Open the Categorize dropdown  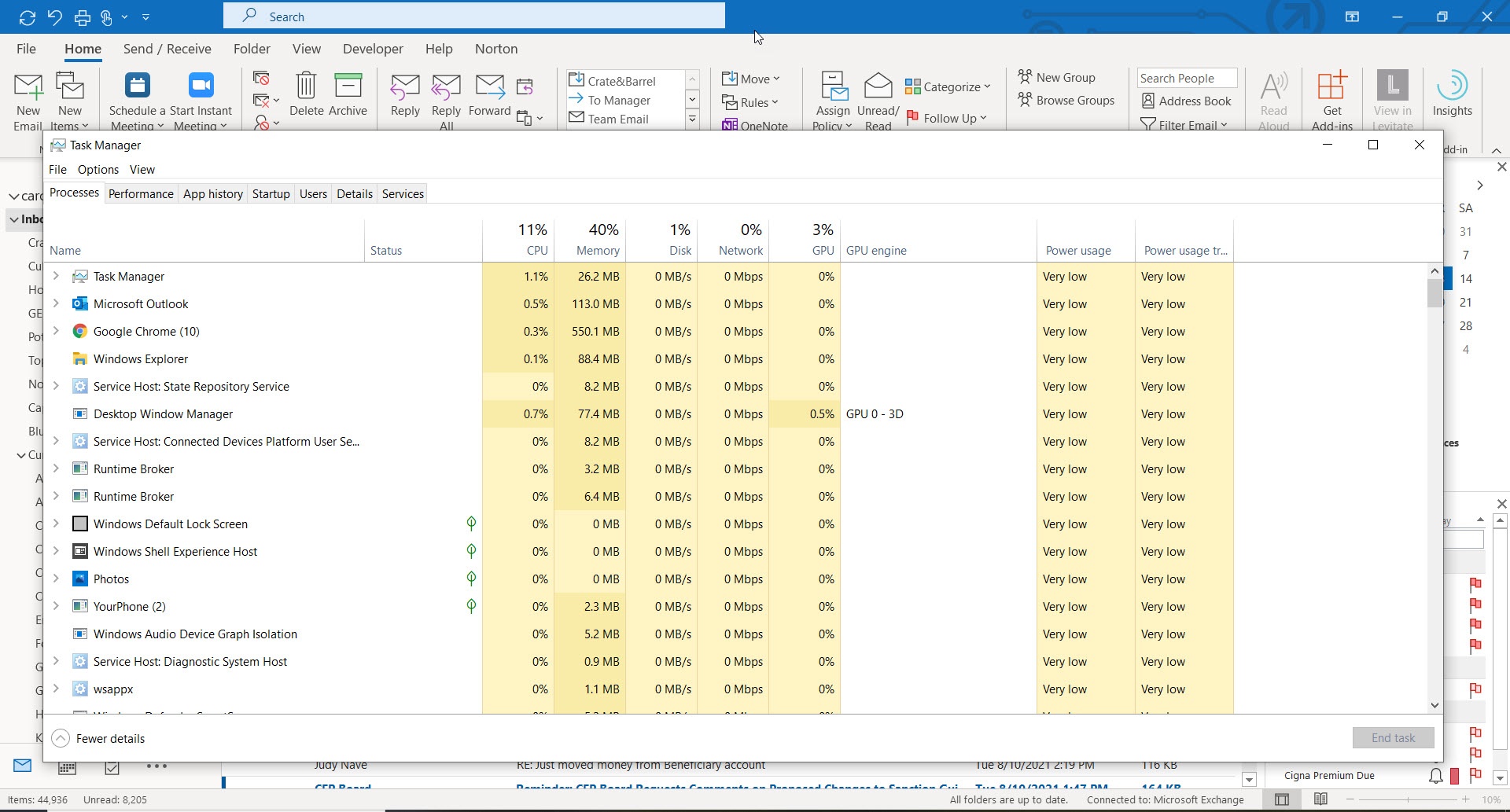pos(948,86)
